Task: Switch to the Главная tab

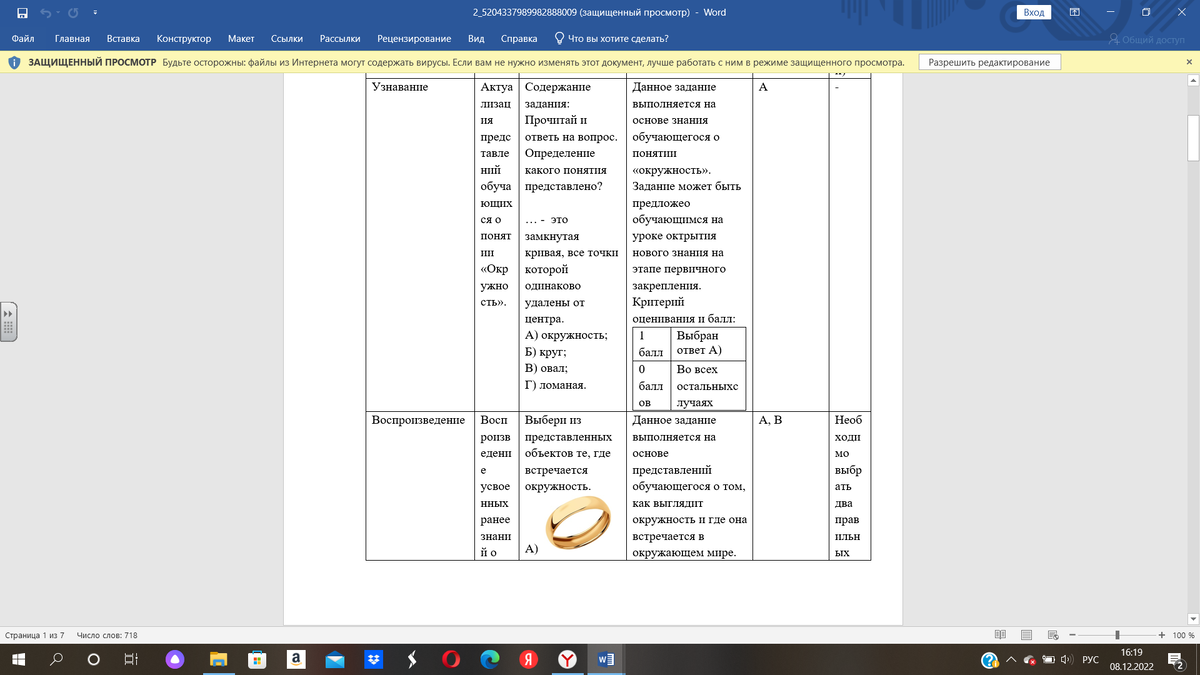Action: pos(72,39)
